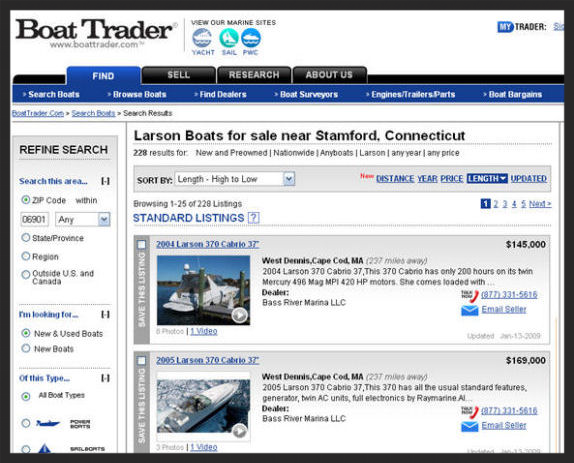This screenshot has width=574, height=463.
Task: Collapse the I'm looking for section
Action: point(105,314)
